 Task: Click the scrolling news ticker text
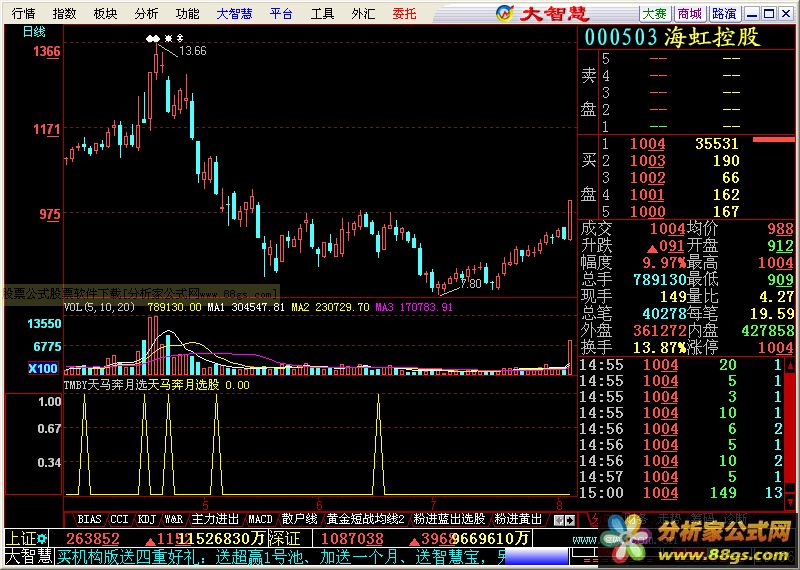point(281,556)
